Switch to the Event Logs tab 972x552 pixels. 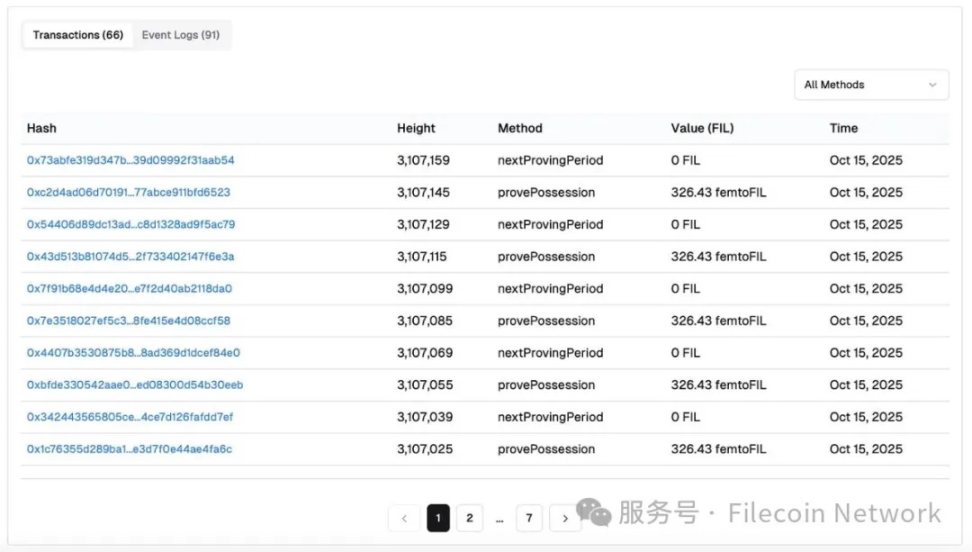[180, 35]
